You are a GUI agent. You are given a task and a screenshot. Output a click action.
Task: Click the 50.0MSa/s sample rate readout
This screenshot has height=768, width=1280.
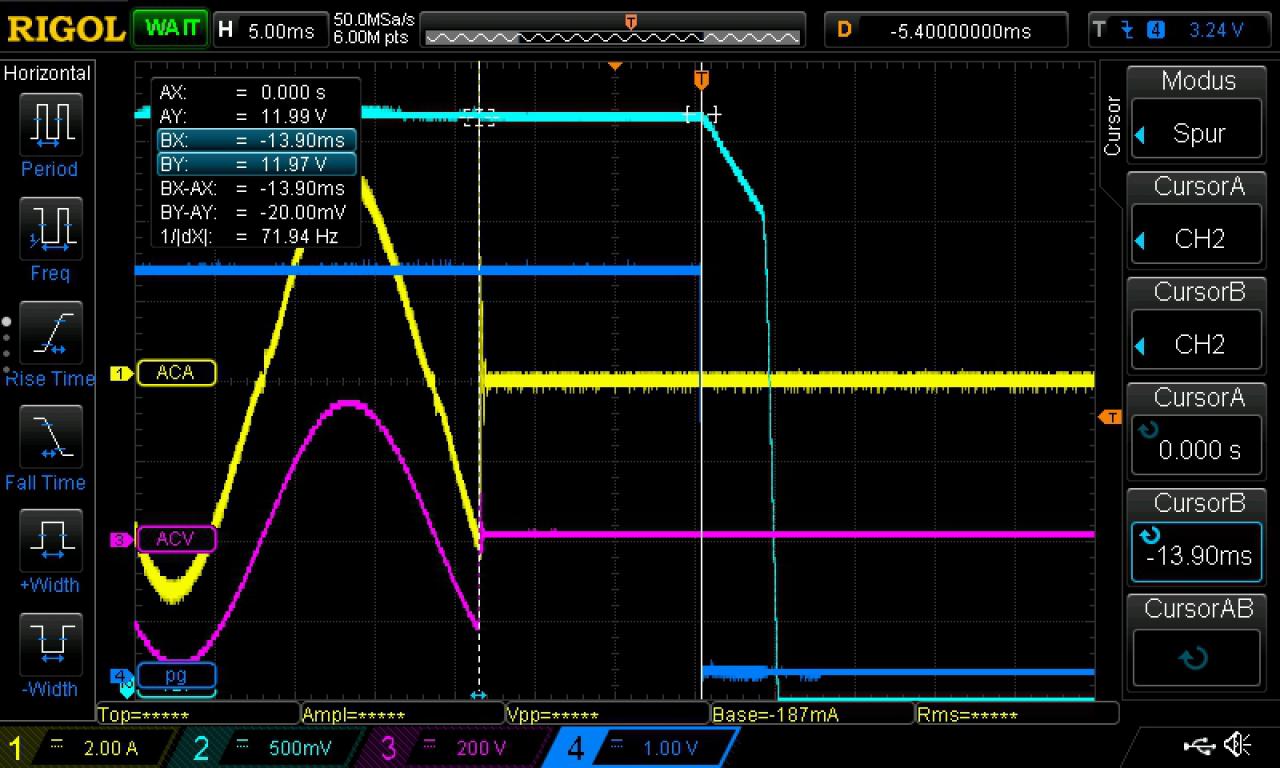tap(374, 20)
